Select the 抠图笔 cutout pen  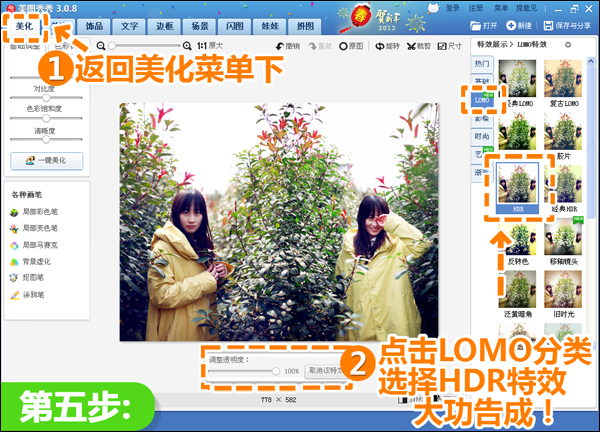[x=14, y=278]
